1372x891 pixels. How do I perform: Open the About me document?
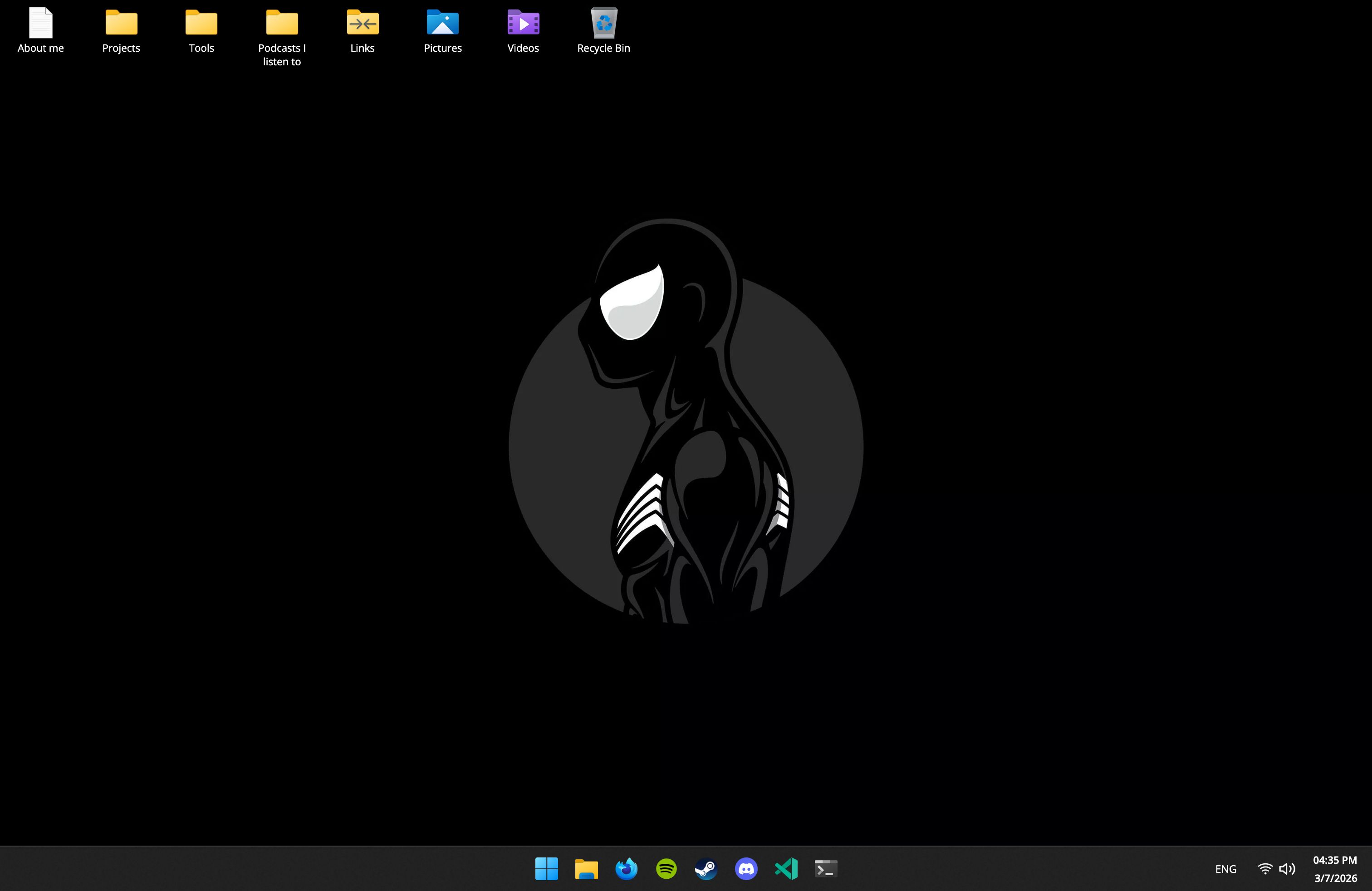click(x=40, y=24)
